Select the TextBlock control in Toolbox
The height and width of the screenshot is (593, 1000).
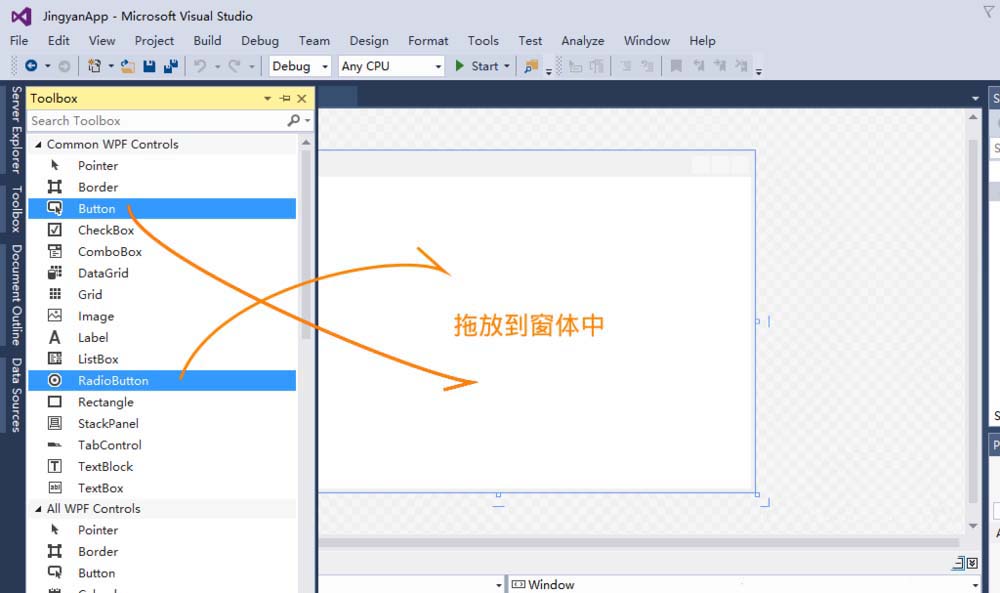coord(162,466)
